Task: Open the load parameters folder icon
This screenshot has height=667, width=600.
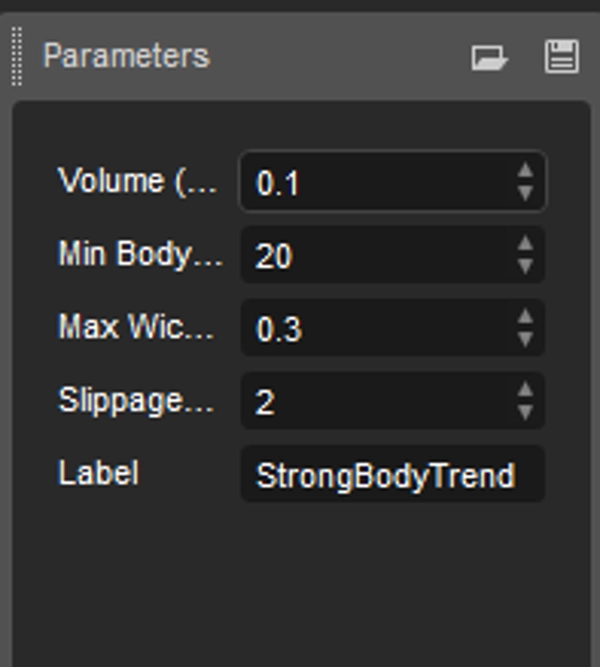Action: click(488, 57)
